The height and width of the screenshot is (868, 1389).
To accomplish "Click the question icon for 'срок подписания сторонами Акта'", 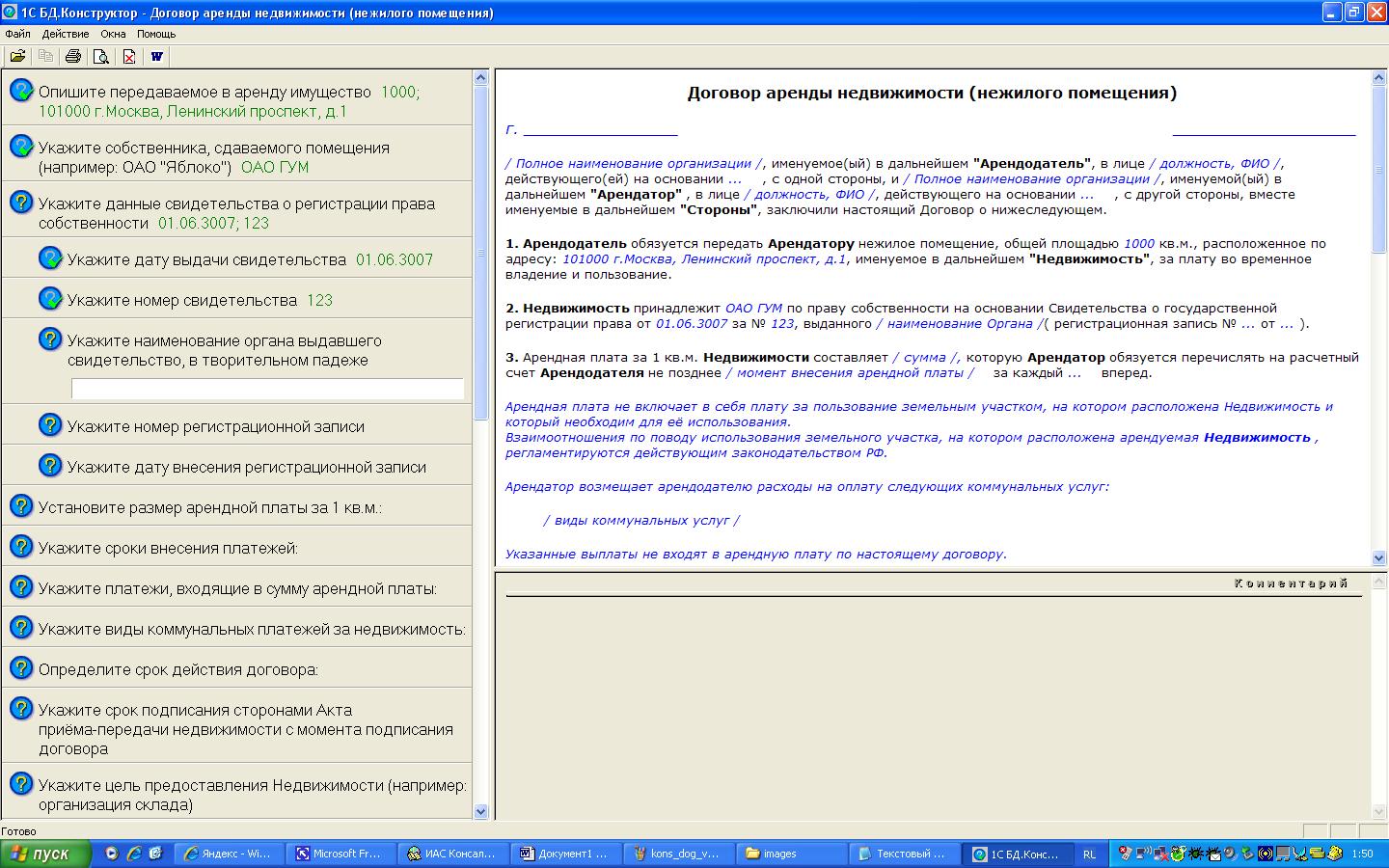I will pyautogui.click(x=21, y=708).
